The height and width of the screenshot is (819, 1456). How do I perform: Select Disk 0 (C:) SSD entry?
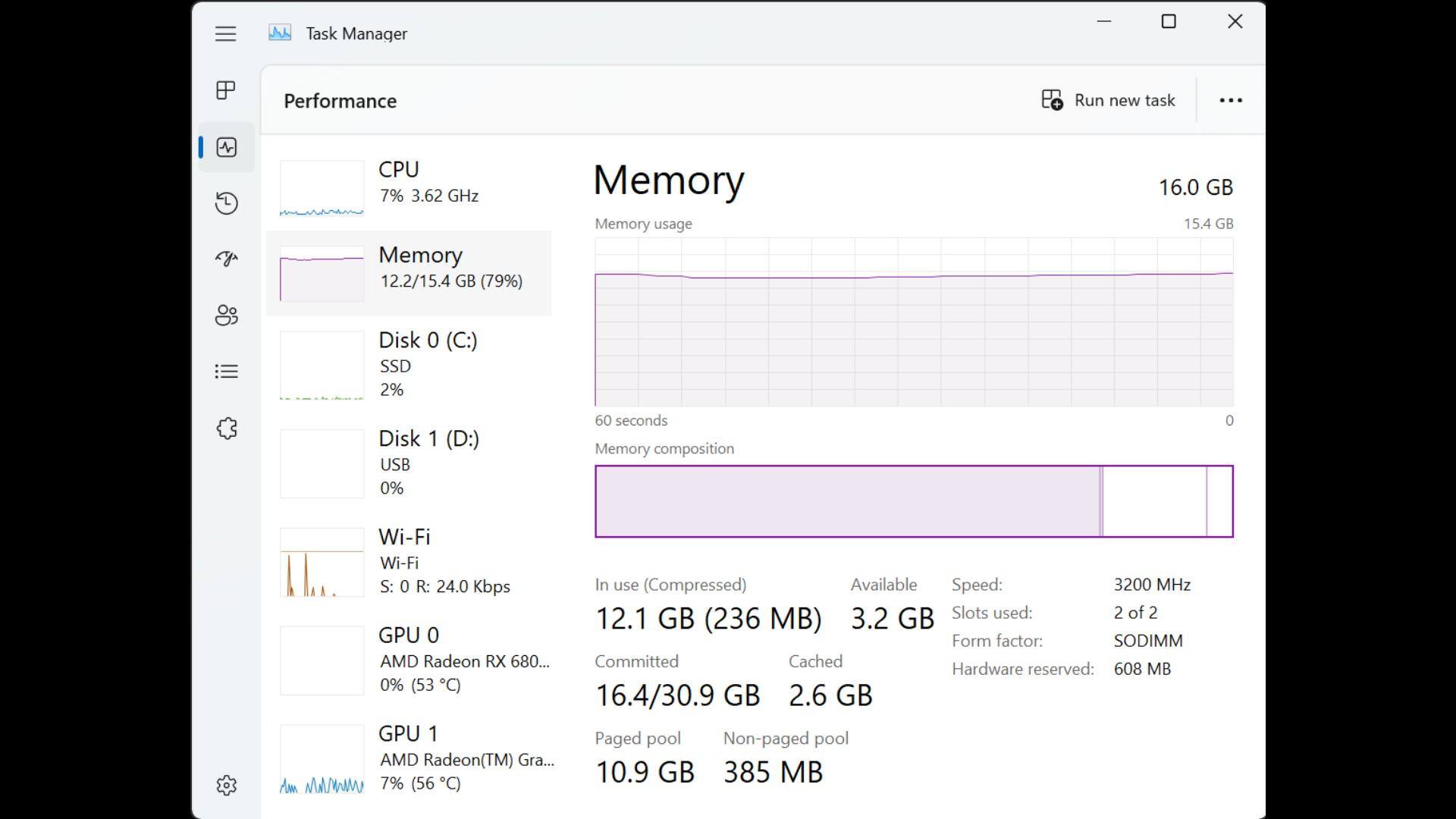[409, 365]
